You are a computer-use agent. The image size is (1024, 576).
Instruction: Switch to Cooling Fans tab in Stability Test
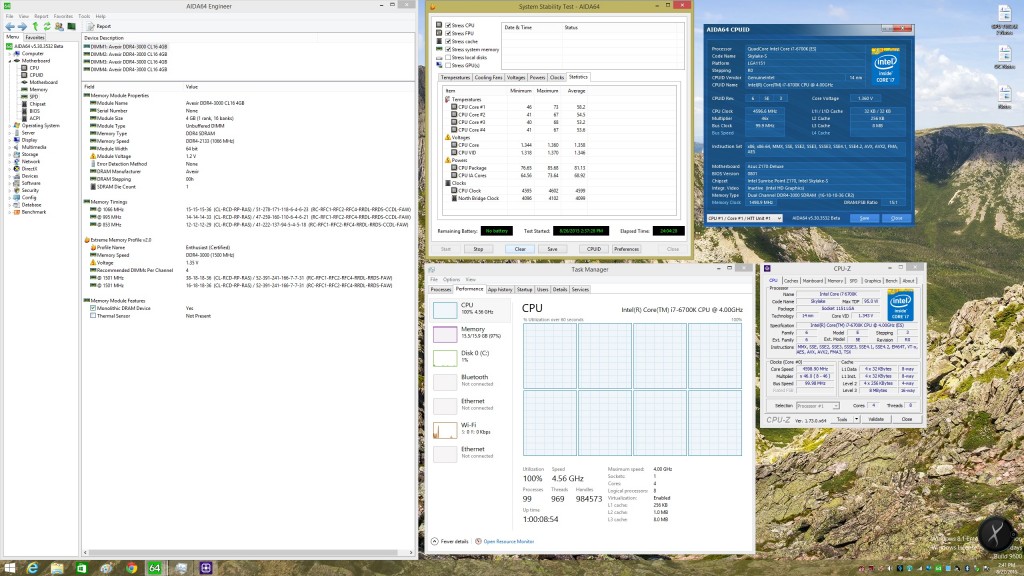(488, 77)
